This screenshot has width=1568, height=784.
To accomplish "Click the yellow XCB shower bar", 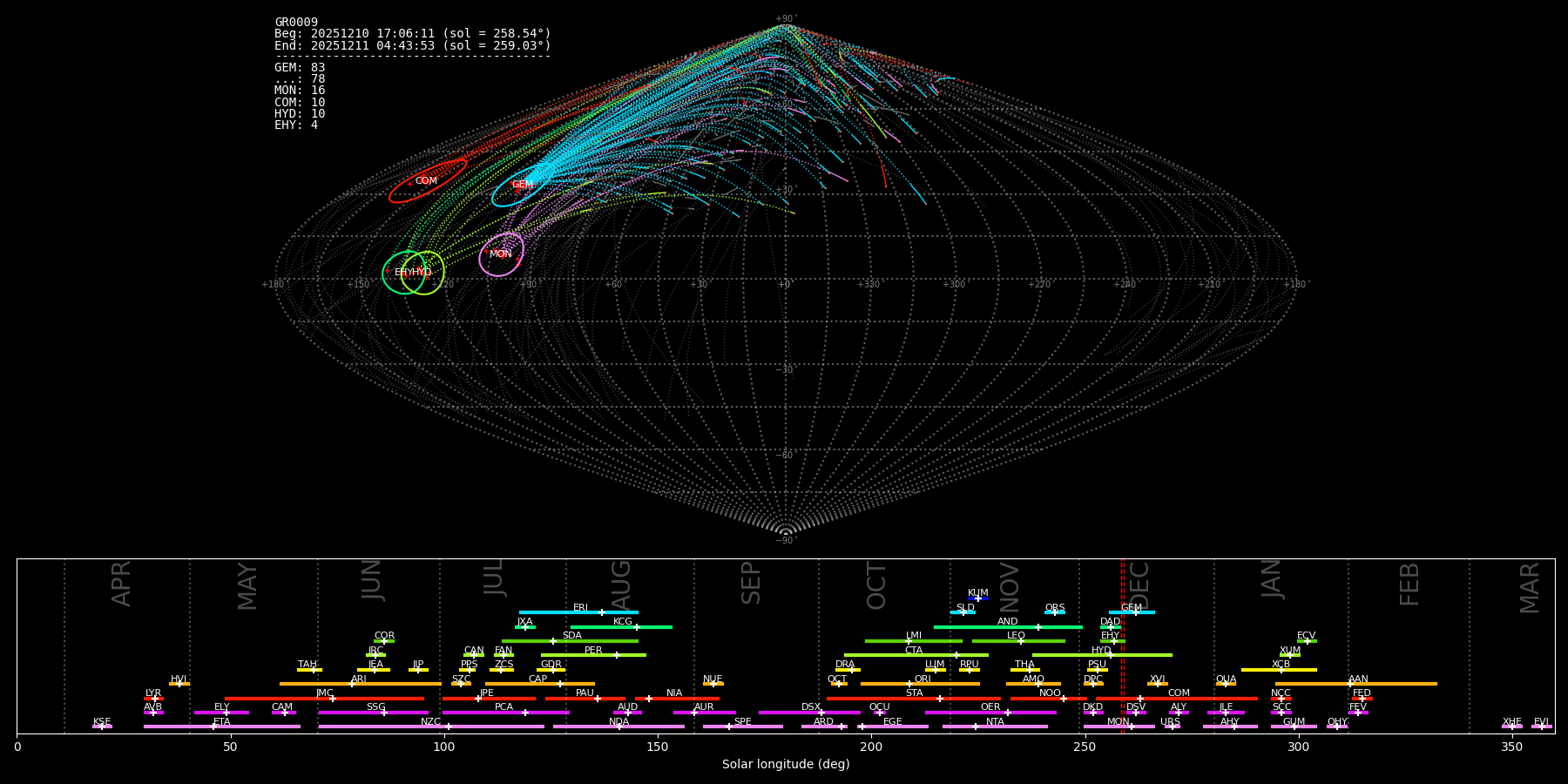I will click(x=1279, y=669).
